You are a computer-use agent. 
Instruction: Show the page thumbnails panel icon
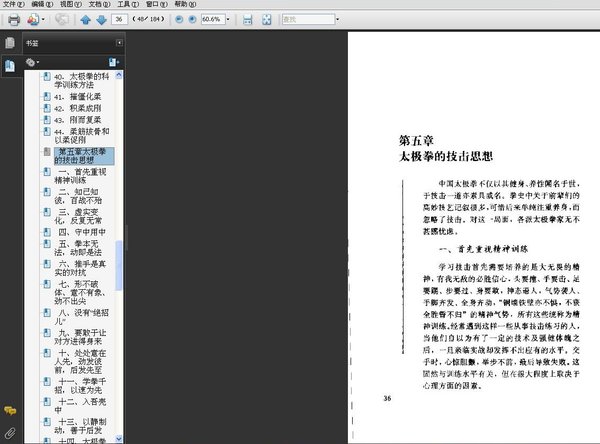coord(10,43)
